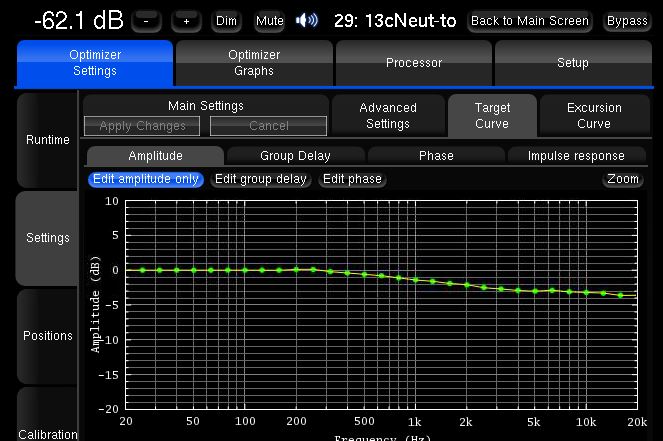Toggle the Dim button

226,21
